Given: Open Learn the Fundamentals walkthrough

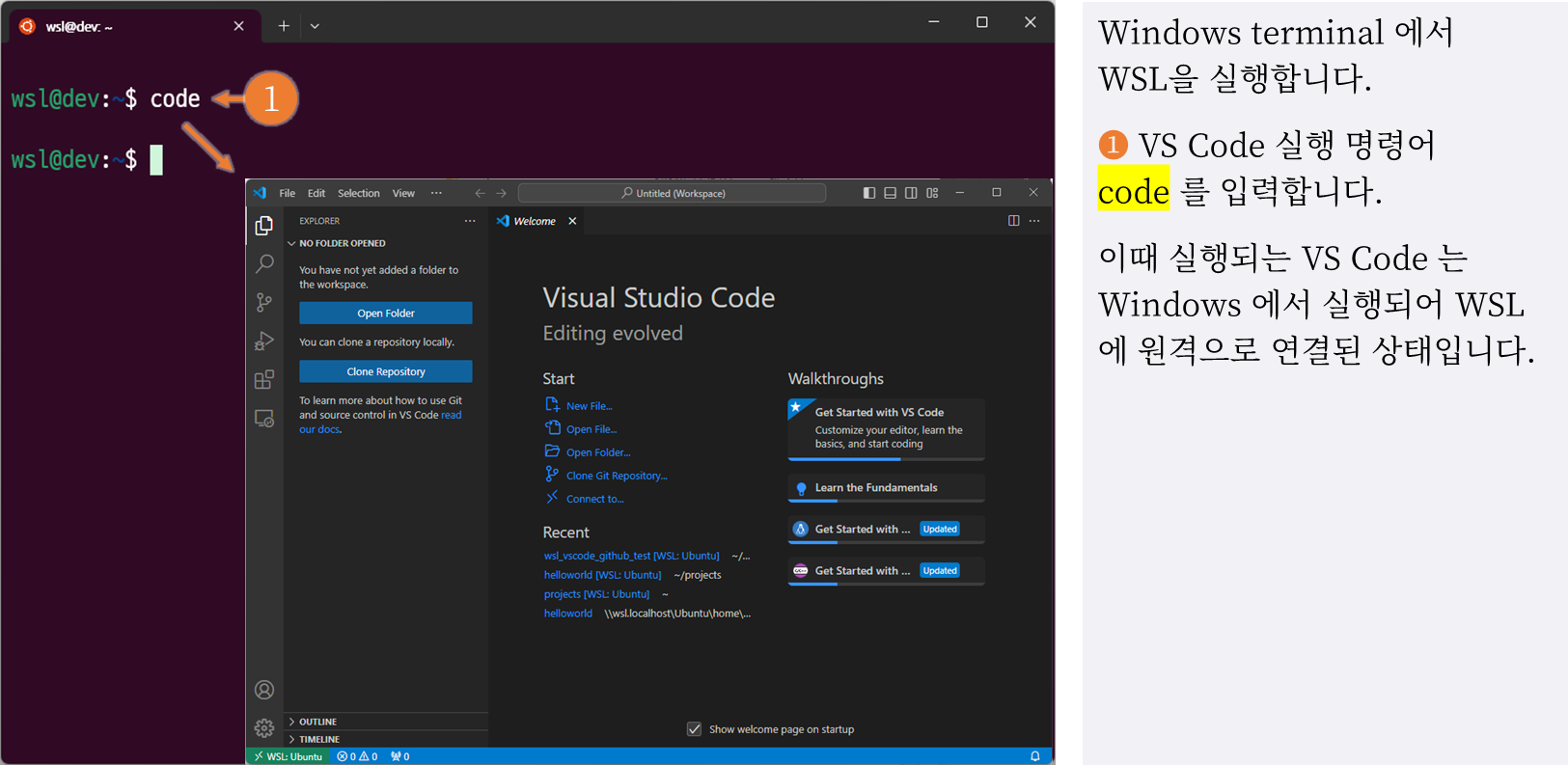Looking at the screenshot, I should (x=887, y=488).
